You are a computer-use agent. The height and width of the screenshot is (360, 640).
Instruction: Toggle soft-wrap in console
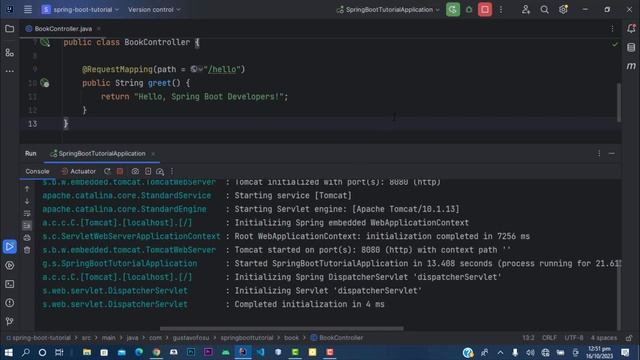pos(27,213)
